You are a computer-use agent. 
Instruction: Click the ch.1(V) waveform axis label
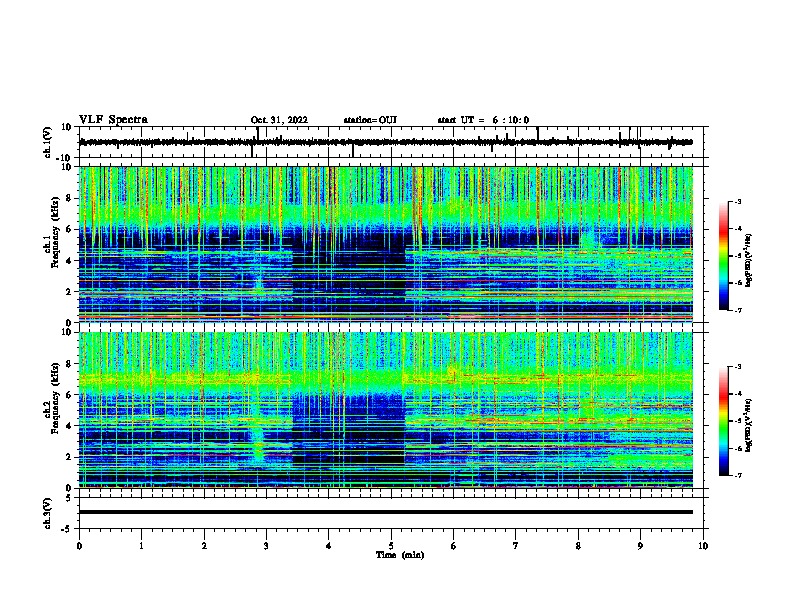[x=48, y=142]
